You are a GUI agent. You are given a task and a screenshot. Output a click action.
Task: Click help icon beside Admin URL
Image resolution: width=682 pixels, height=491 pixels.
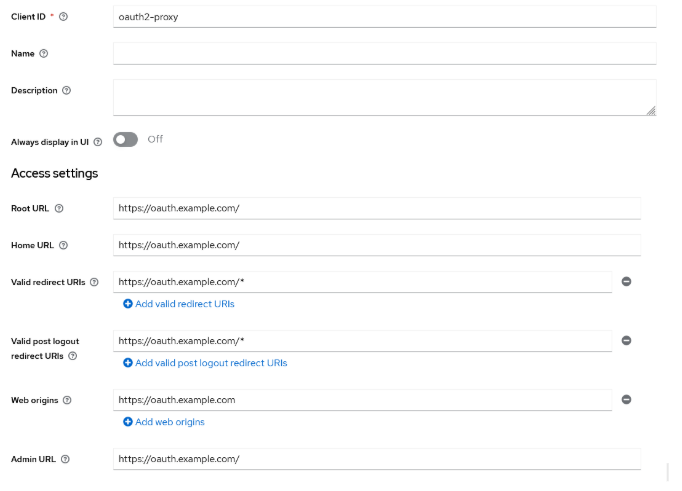tap(65, 459)
